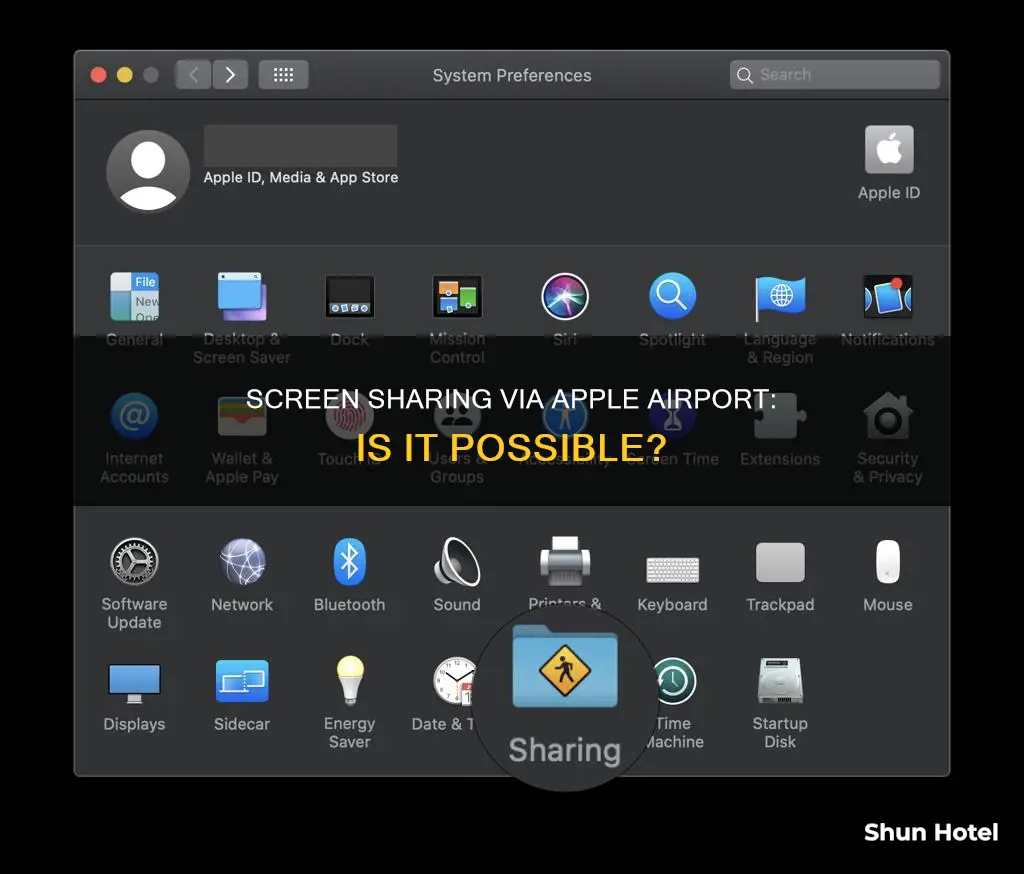The height and width of the screenshot is (874, 1024).
Task: Open Language & Region preferences
Action: 780,297
